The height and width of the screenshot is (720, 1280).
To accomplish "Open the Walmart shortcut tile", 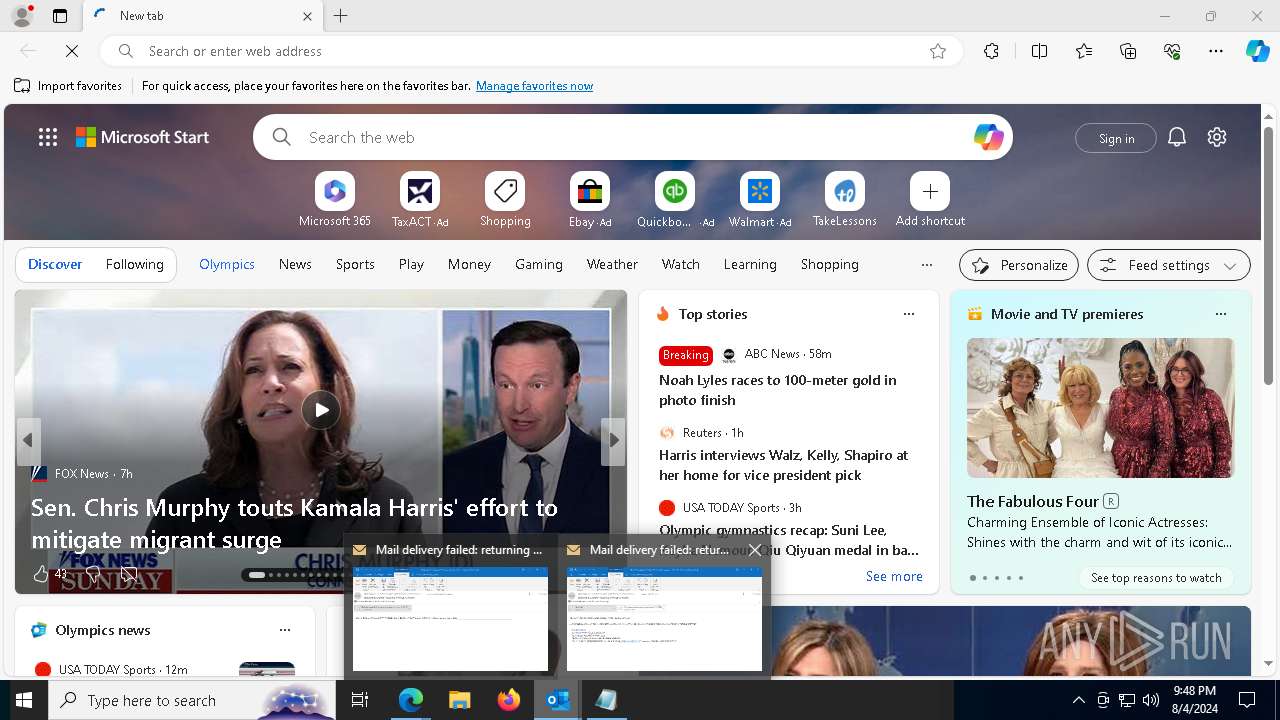I will [x=760, y=191].
